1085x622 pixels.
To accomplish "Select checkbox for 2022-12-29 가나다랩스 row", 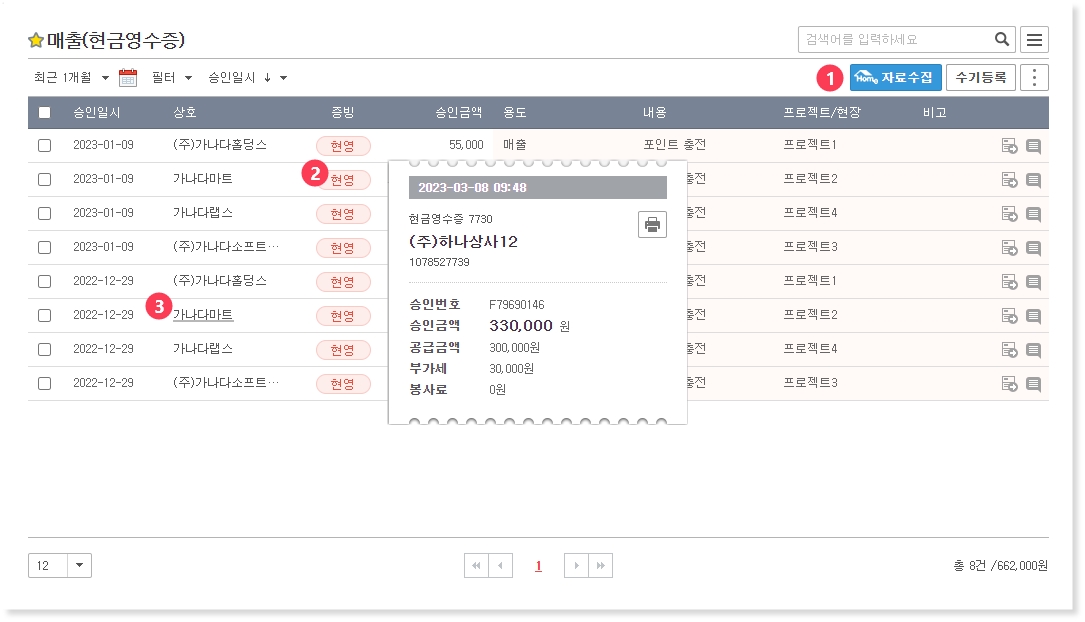I will (x=44, y=350).
